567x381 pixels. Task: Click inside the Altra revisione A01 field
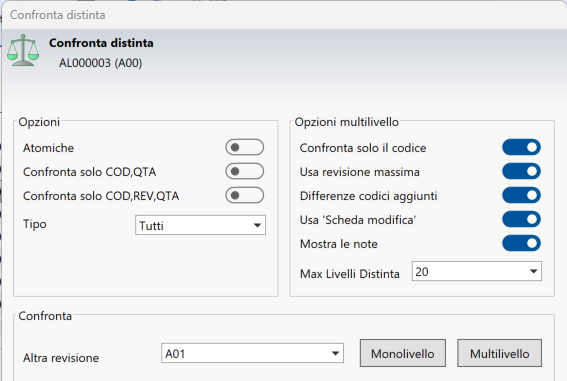(252, 353)
